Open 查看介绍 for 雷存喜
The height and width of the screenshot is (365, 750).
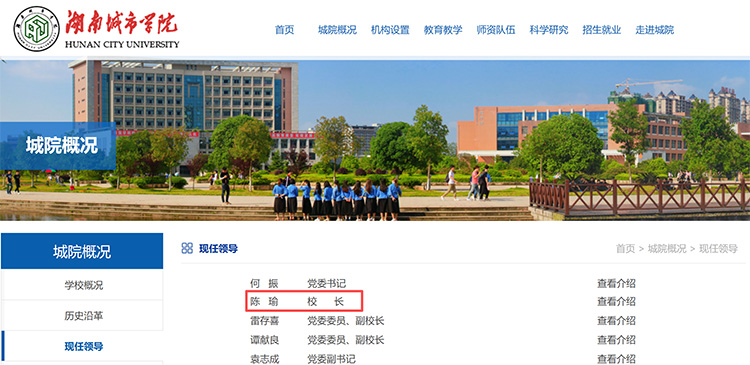616,321
